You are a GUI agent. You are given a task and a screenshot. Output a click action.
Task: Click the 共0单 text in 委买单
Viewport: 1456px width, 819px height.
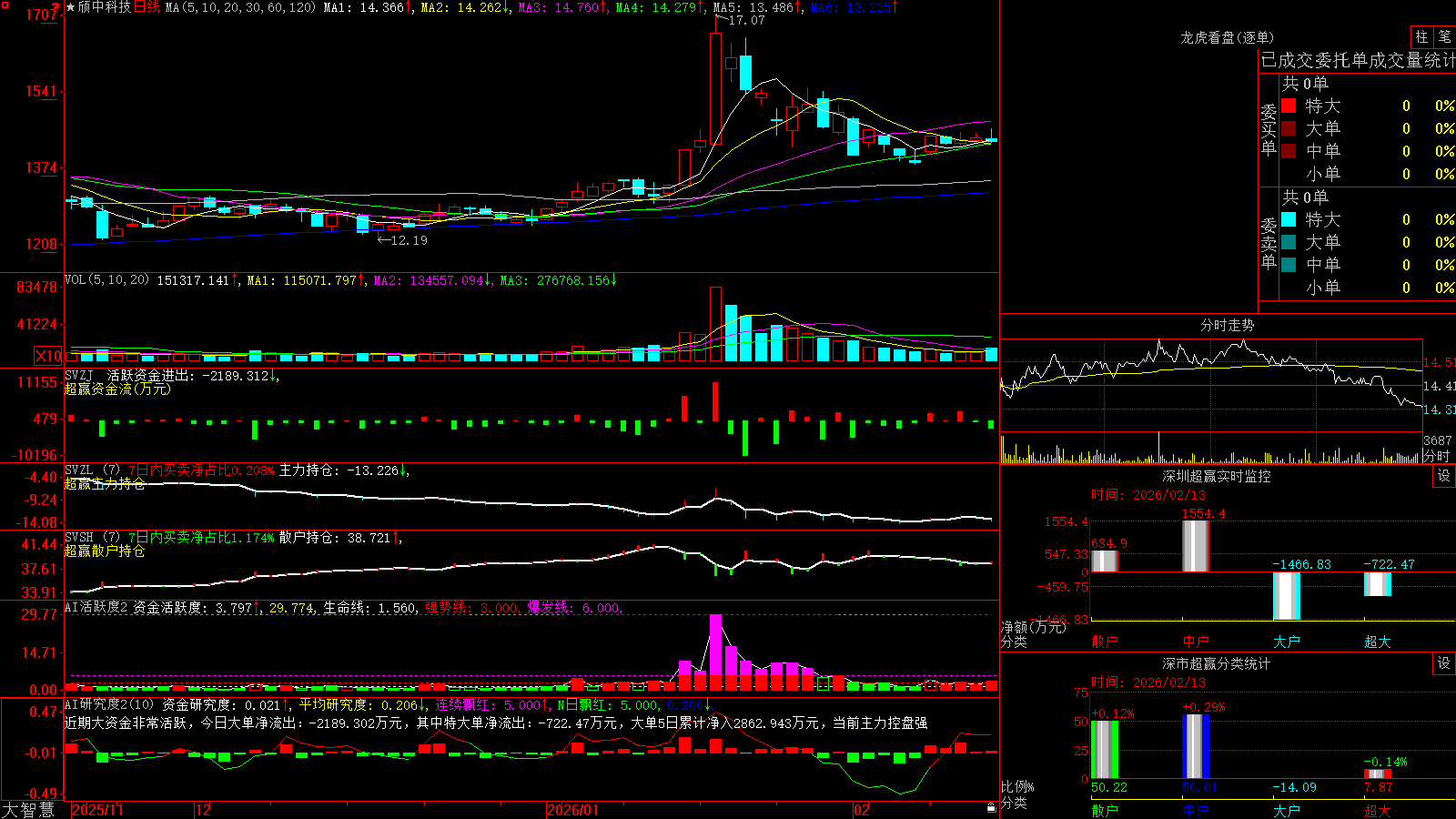coord(1305,83)
